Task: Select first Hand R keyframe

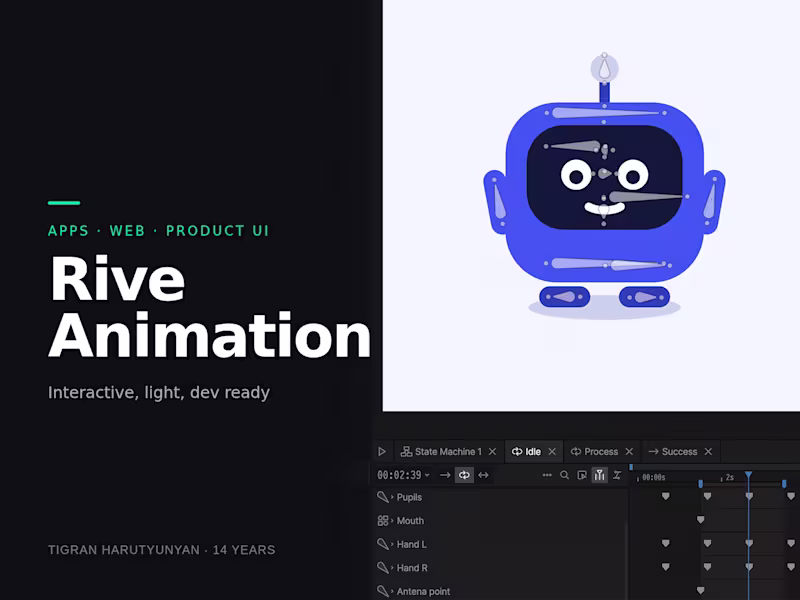Action: [665, 567]
